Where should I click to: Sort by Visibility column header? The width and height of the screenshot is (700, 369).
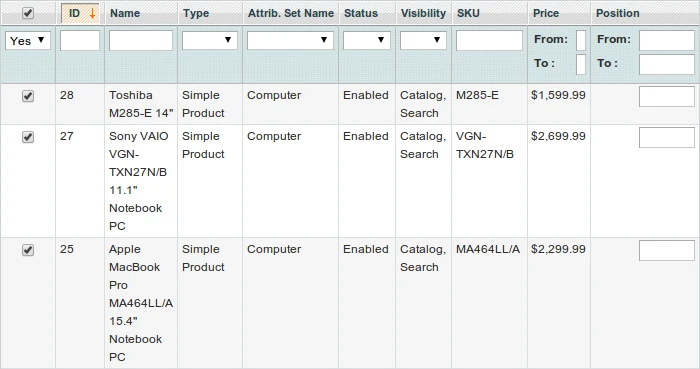(423, 13)
